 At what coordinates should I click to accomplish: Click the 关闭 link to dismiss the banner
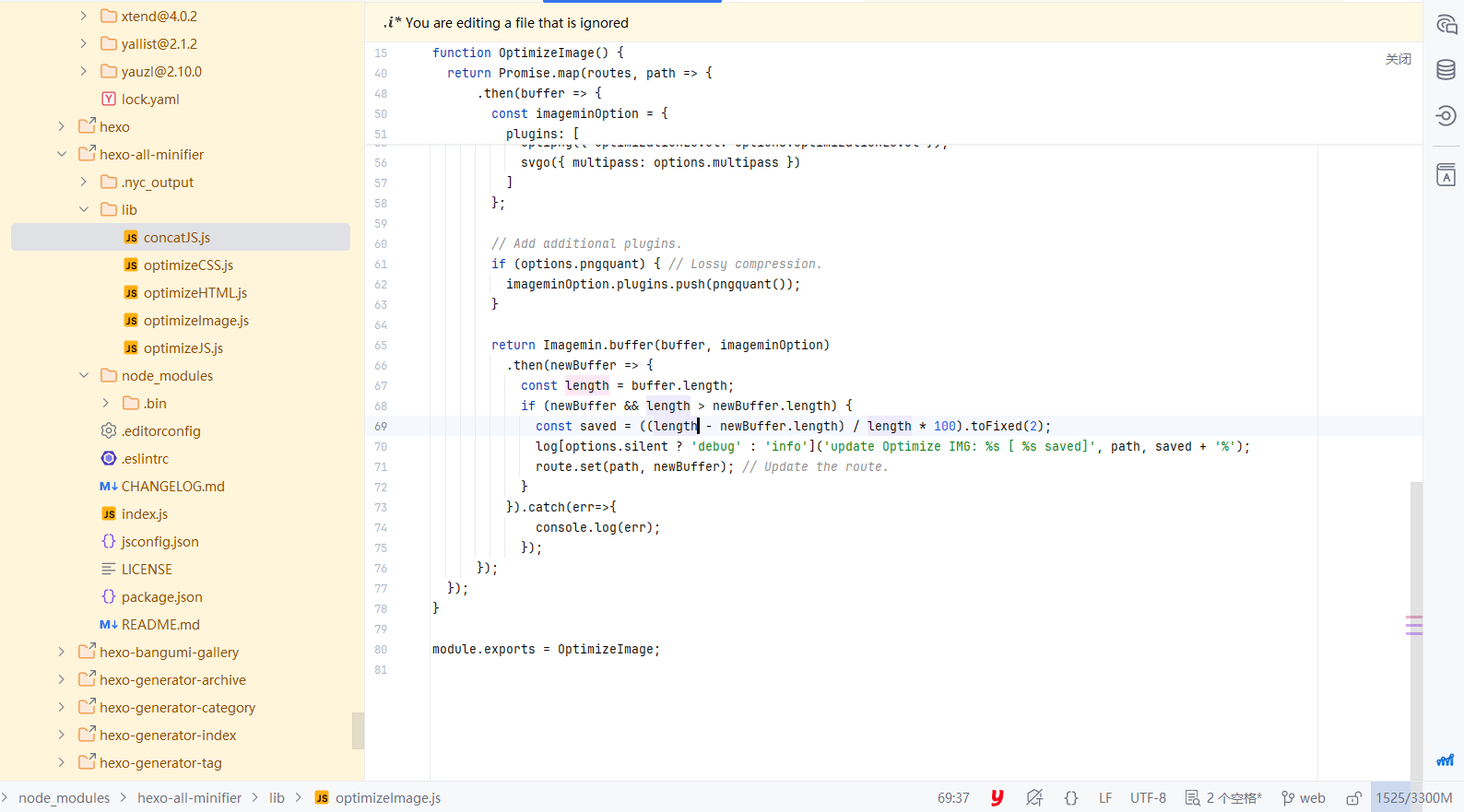1398,59
